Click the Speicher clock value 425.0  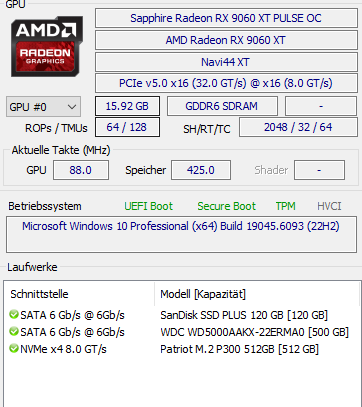coord(201,170)
